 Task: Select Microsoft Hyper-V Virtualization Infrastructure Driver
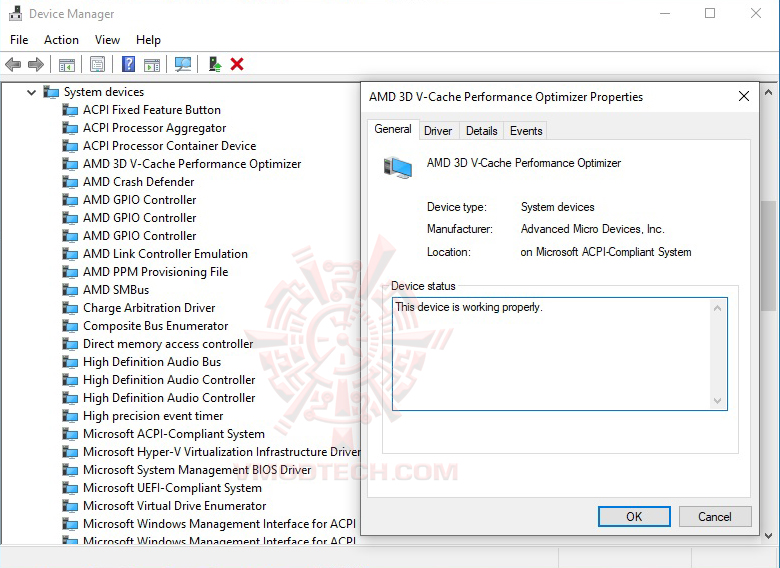221,452
